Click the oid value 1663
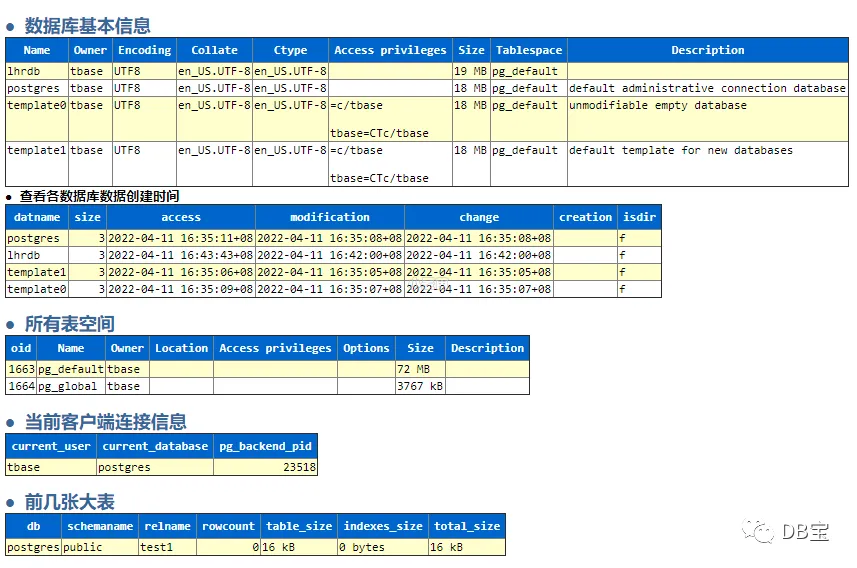 pyautogui.click(x=21, y=369)
